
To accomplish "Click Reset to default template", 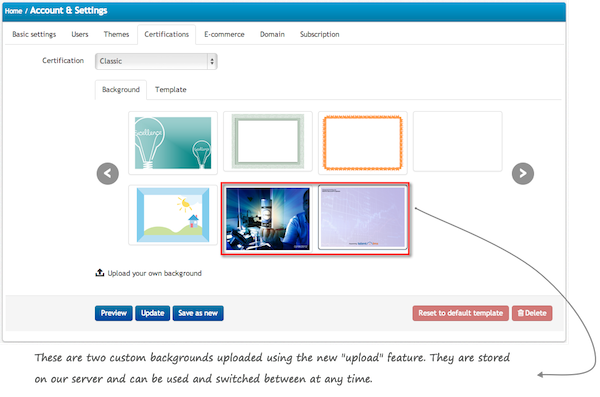I will (x=461, y=313).
